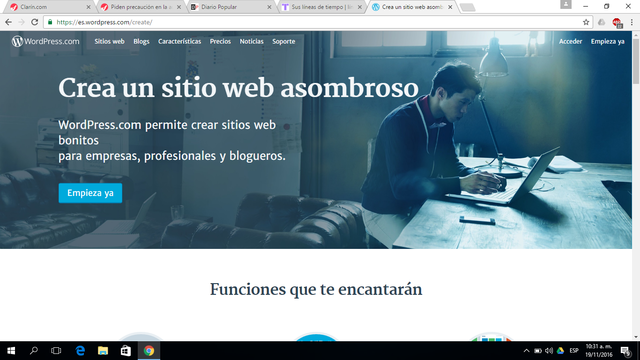Click the Google Drive tray icon
Viewport: 640px width, 360px height.
pos(560,351)
